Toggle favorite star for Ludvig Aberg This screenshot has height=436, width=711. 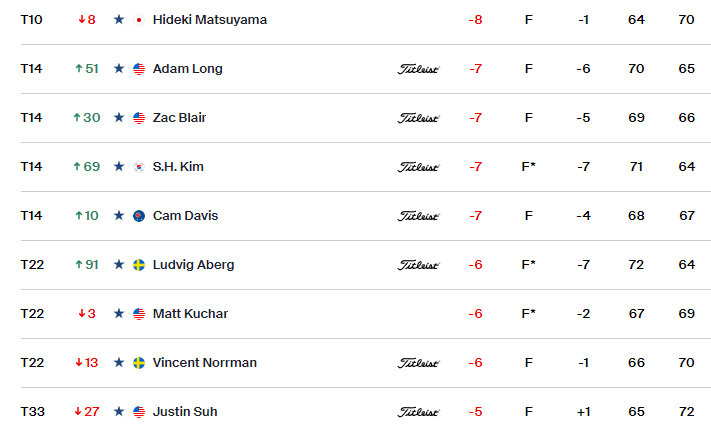119,264
